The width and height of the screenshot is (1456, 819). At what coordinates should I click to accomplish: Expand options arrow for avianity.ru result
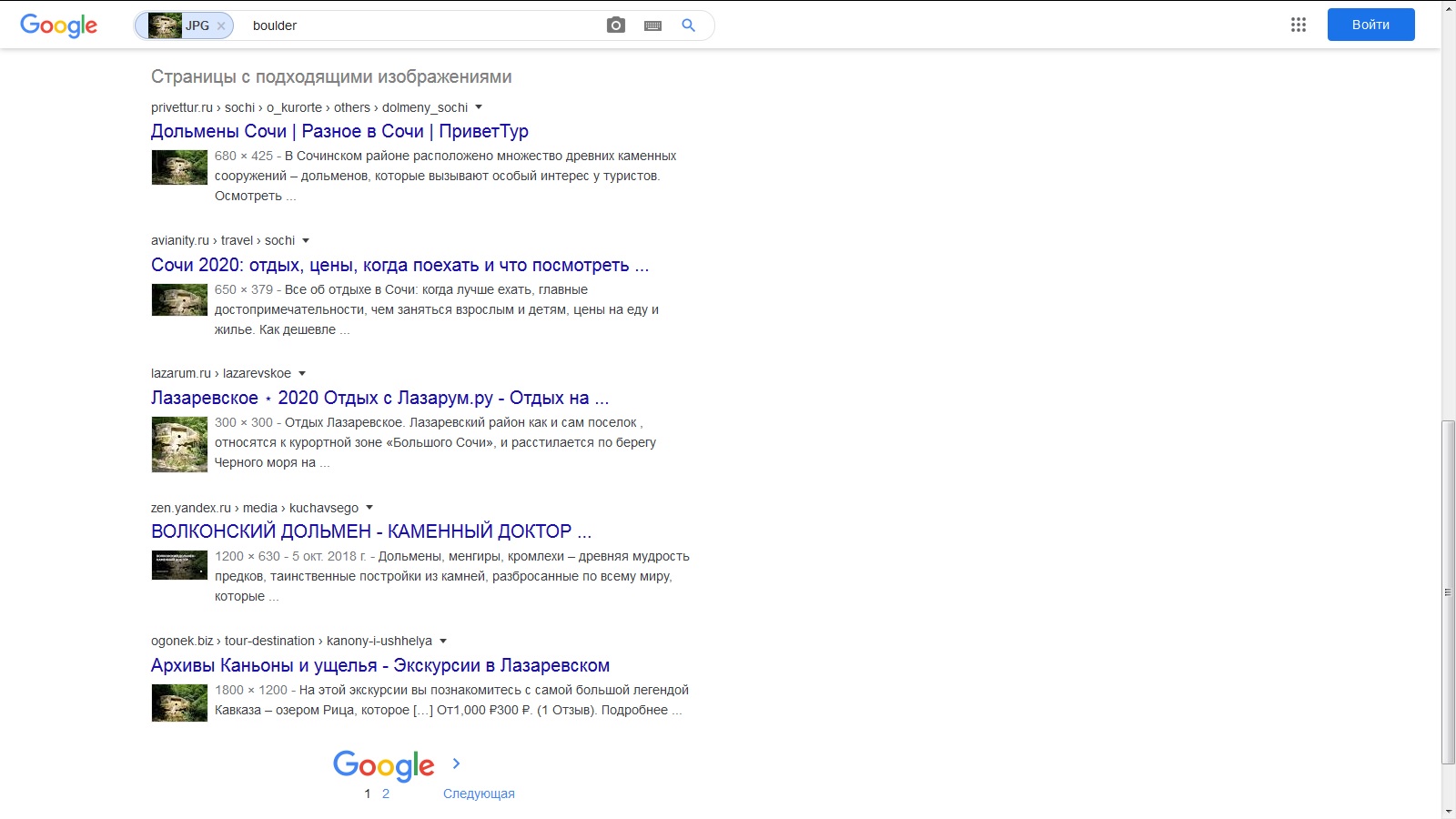click(306, 240)
